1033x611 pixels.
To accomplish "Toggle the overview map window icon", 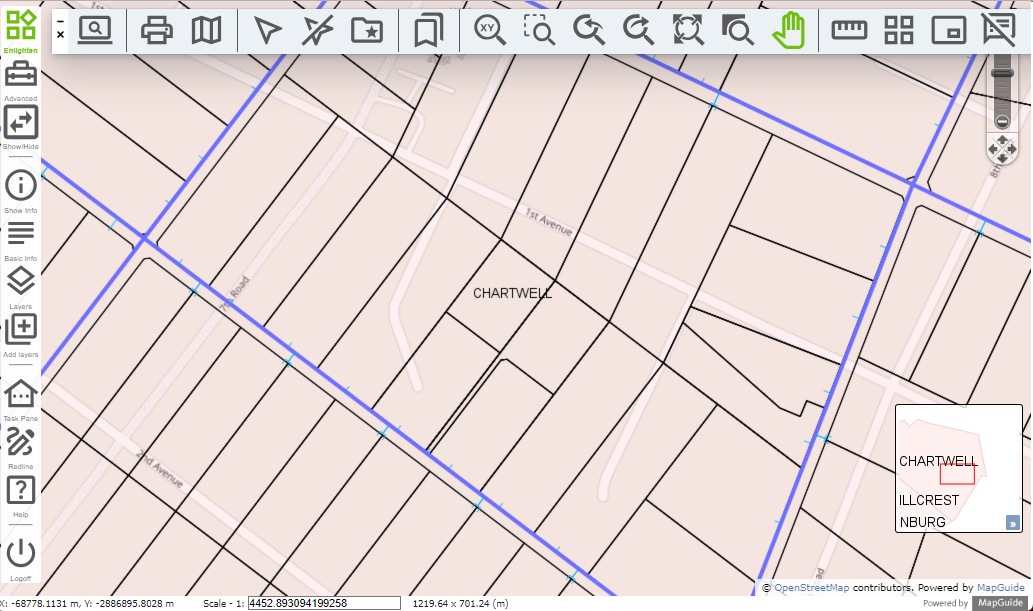I will [x=948, y=31].
